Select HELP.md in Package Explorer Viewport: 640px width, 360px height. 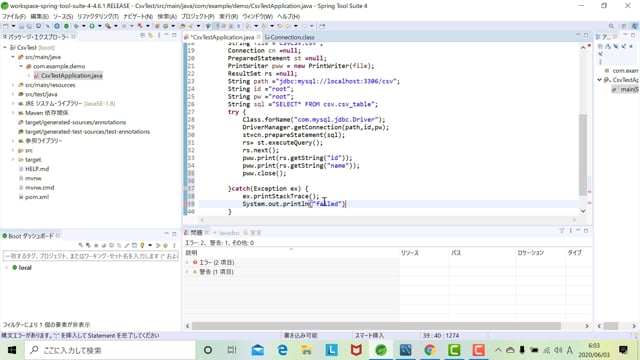37,169
